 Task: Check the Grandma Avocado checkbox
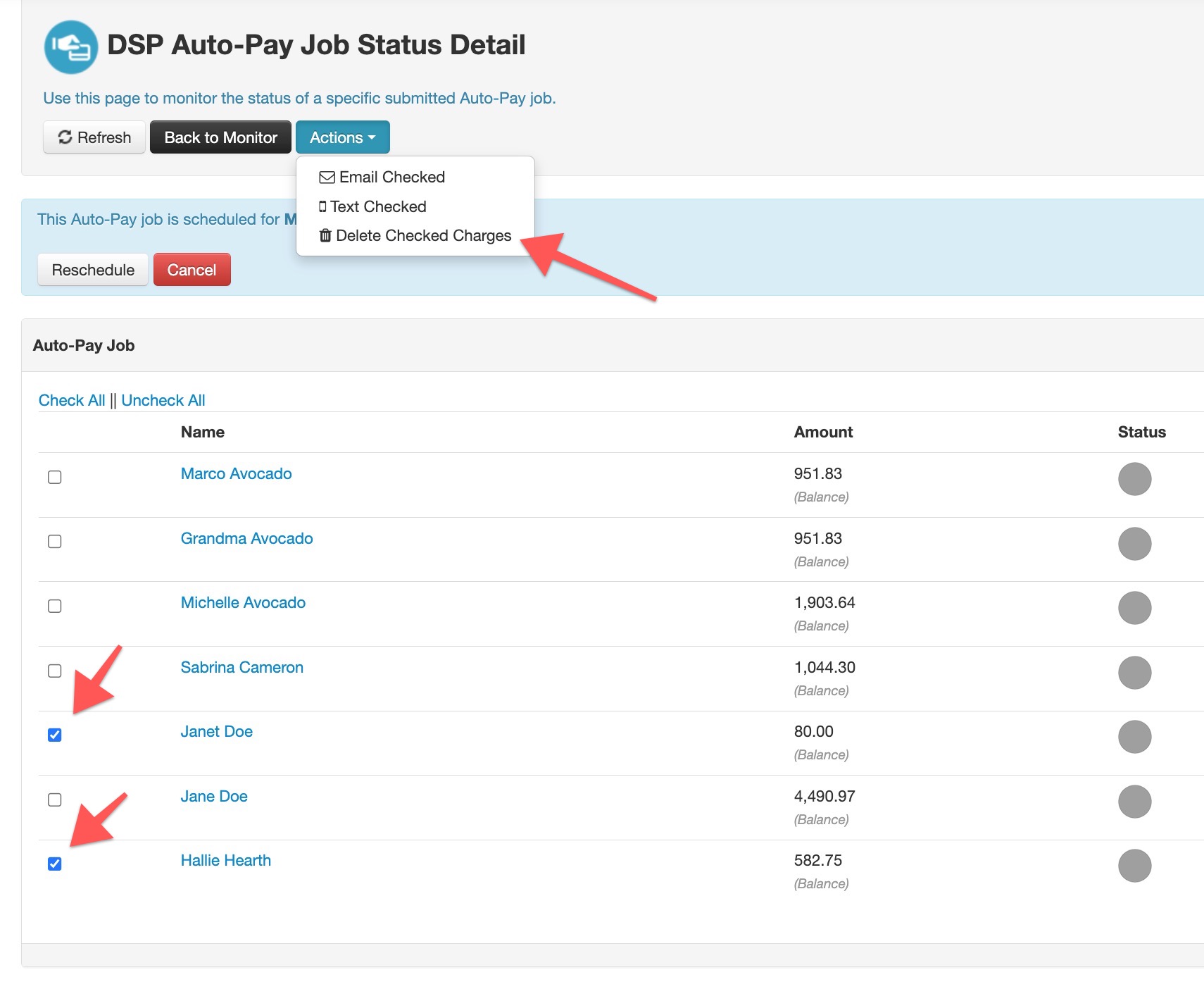pyautogui.click(x=54, y=541)
